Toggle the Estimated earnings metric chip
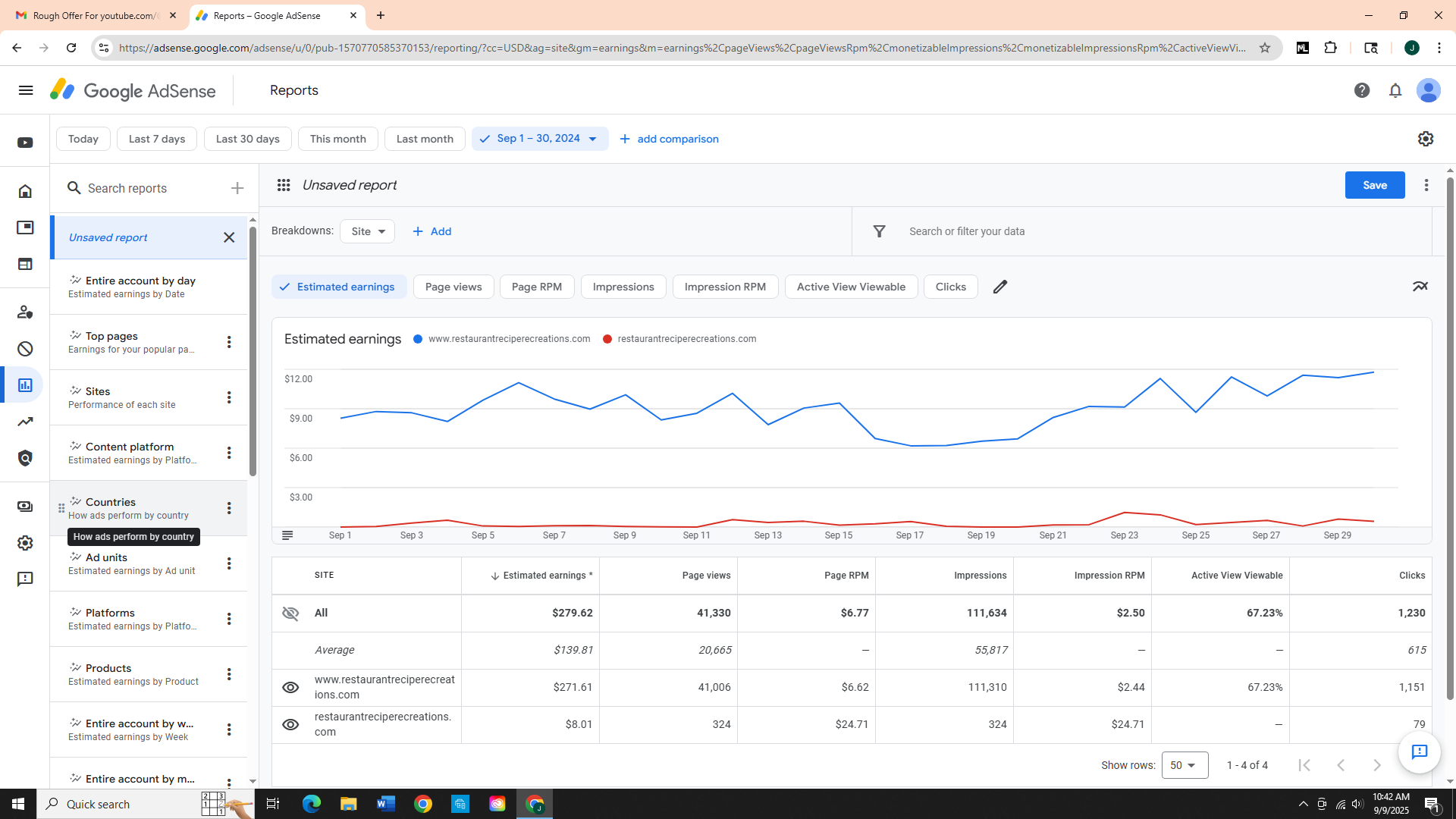 coord(339,287)
